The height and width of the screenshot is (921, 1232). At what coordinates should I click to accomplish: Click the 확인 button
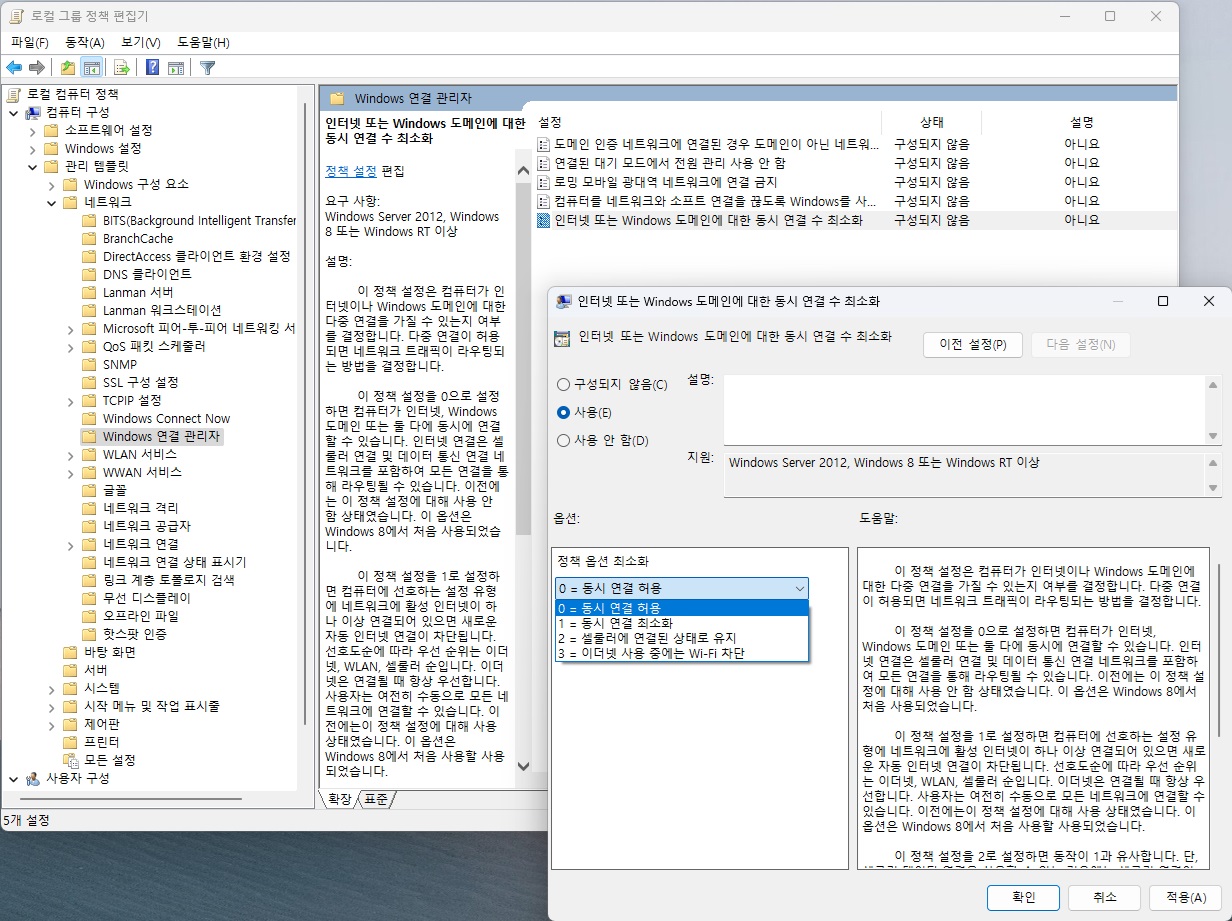tap(1024, 897)
